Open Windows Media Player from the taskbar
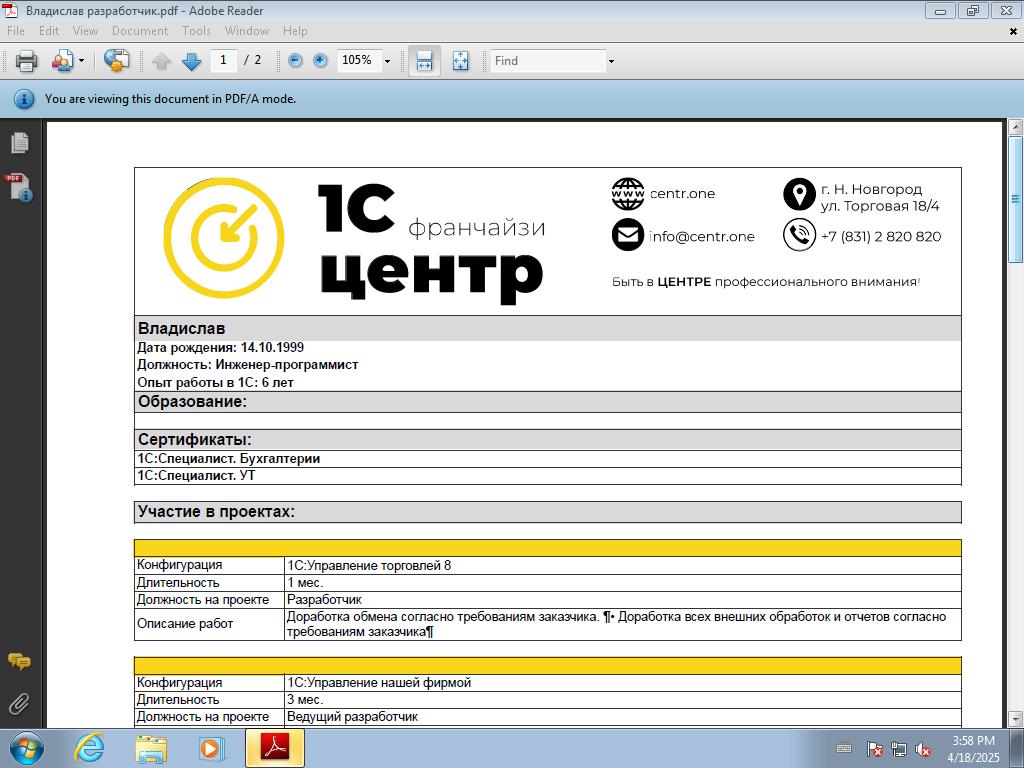Screen dimensions: 1024x768 [211, 748]
